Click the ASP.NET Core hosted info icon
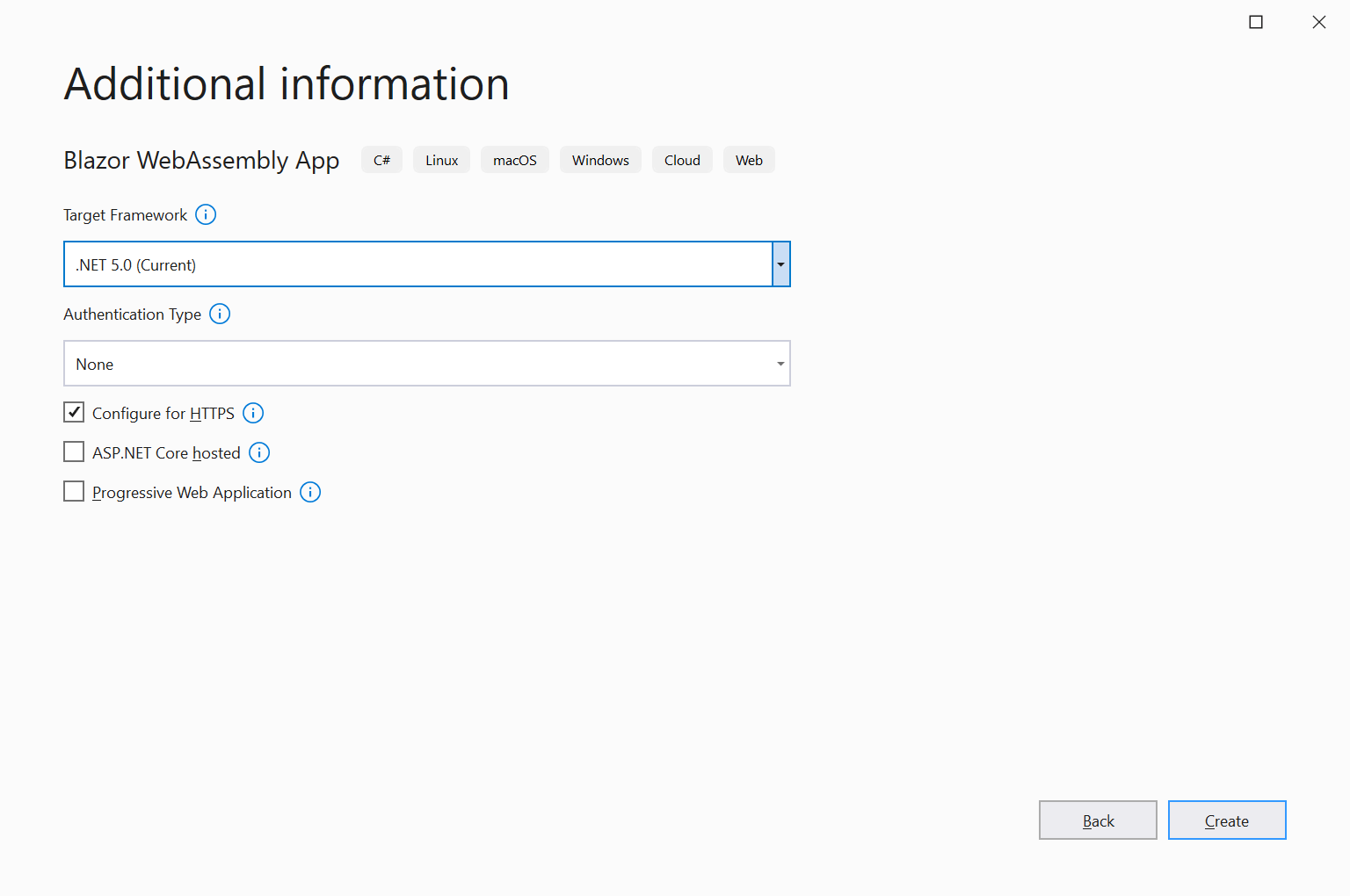The image size is (1350, 896). coord(258,452)
